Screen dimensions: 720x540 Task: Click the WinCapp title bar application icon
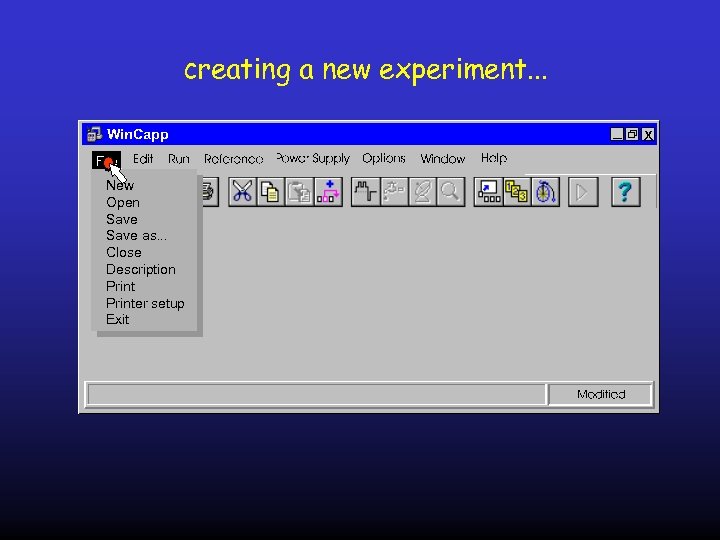point(95,134)
